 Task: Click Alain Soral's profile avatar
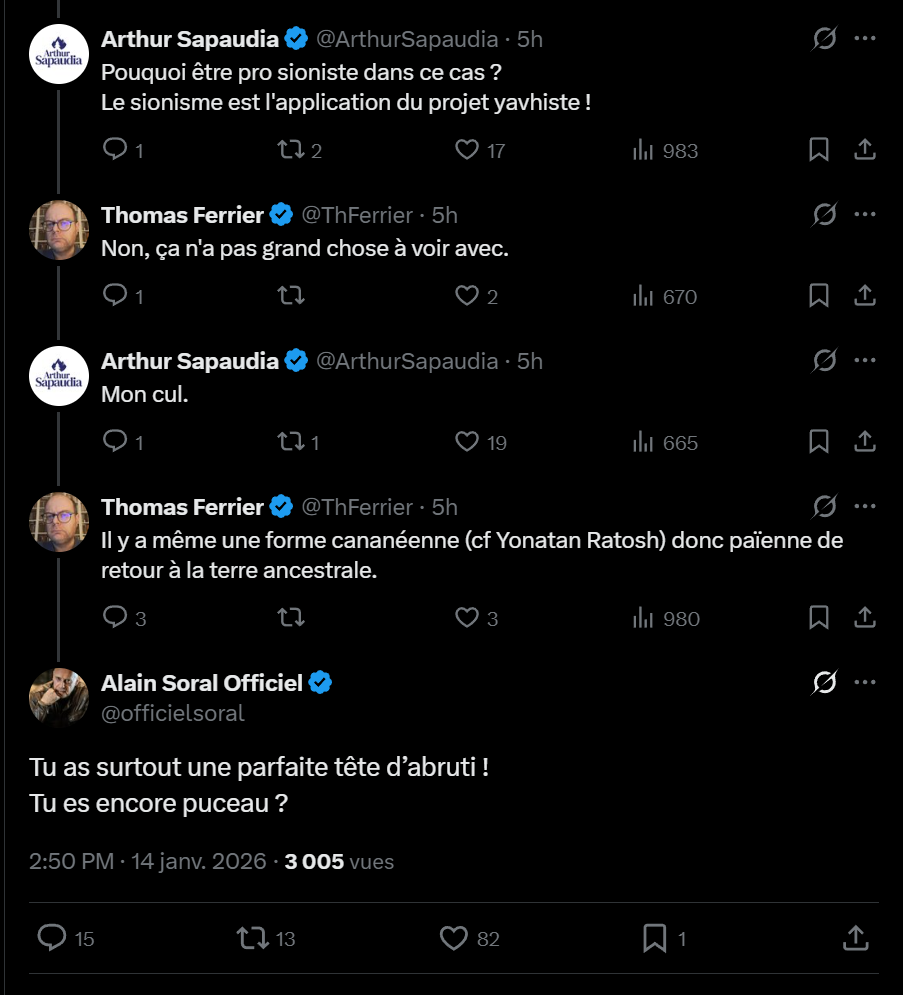59,696
